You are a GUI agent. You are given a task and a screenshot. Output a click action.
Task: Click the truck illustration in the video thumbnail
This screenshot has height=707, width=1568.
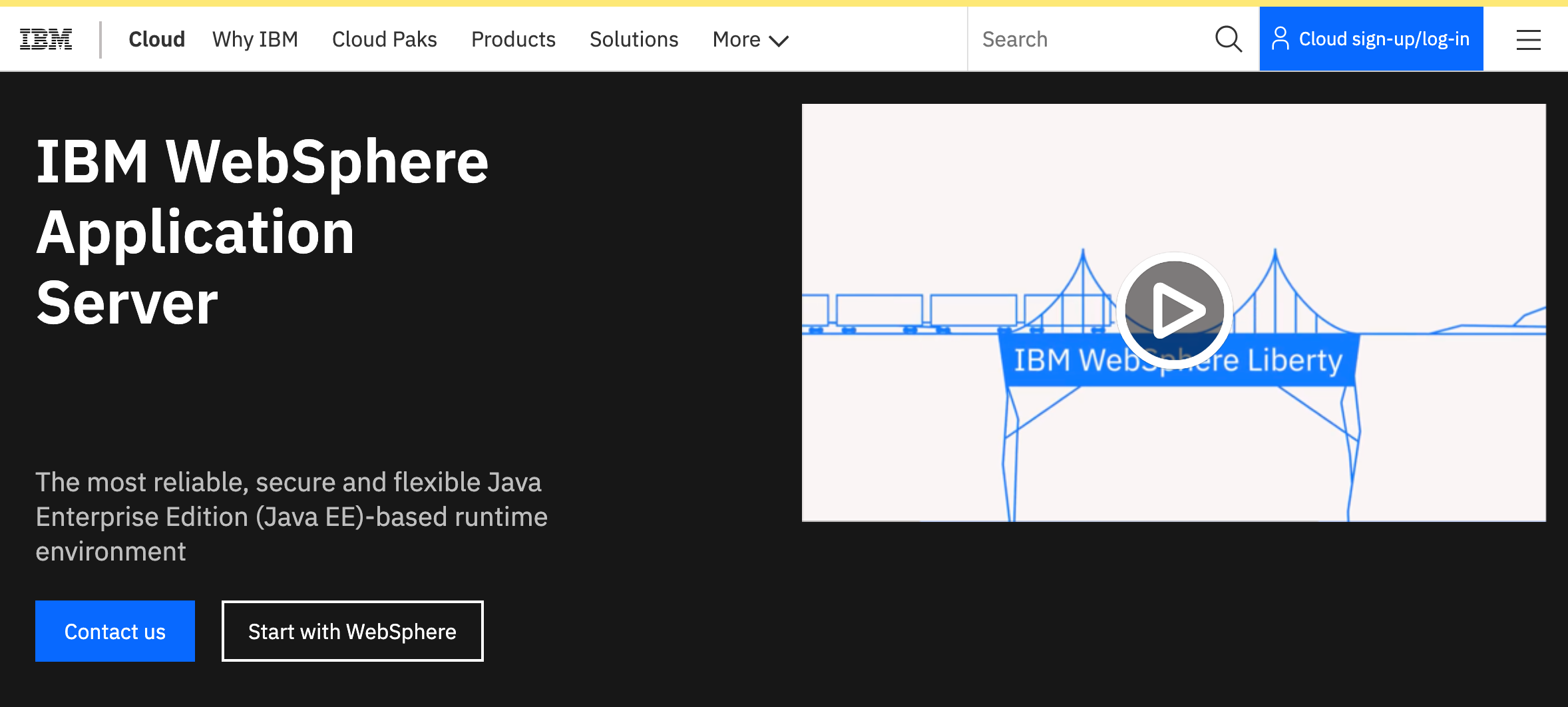pos(879,312)
